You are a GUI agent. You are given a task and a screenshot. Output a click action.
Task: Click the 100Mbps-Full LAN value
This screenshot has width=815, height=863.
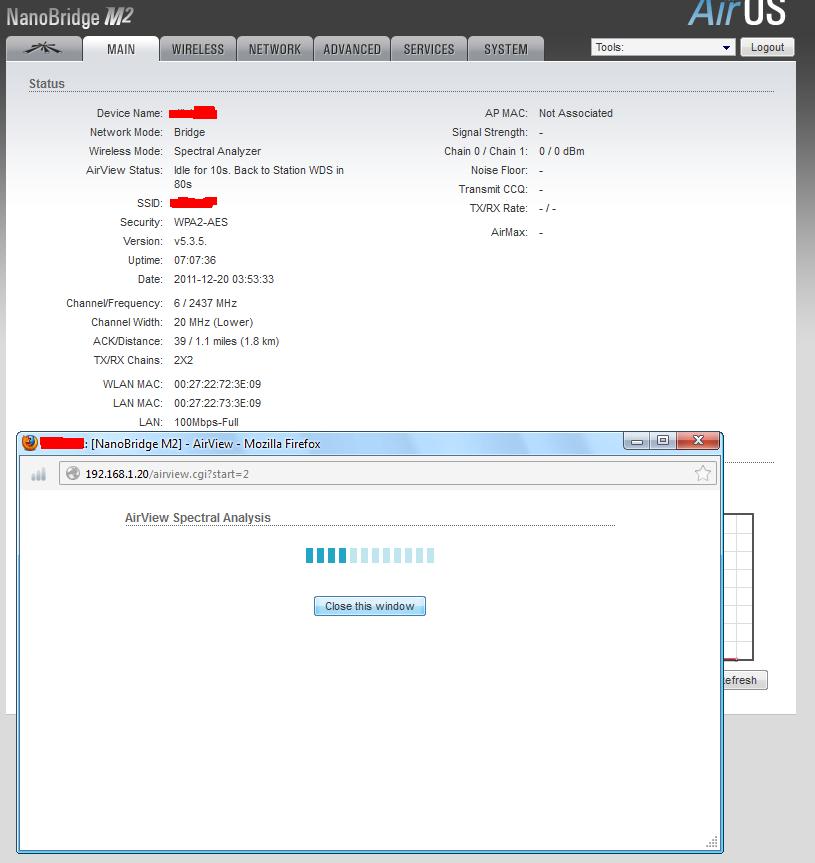point(206,422)
